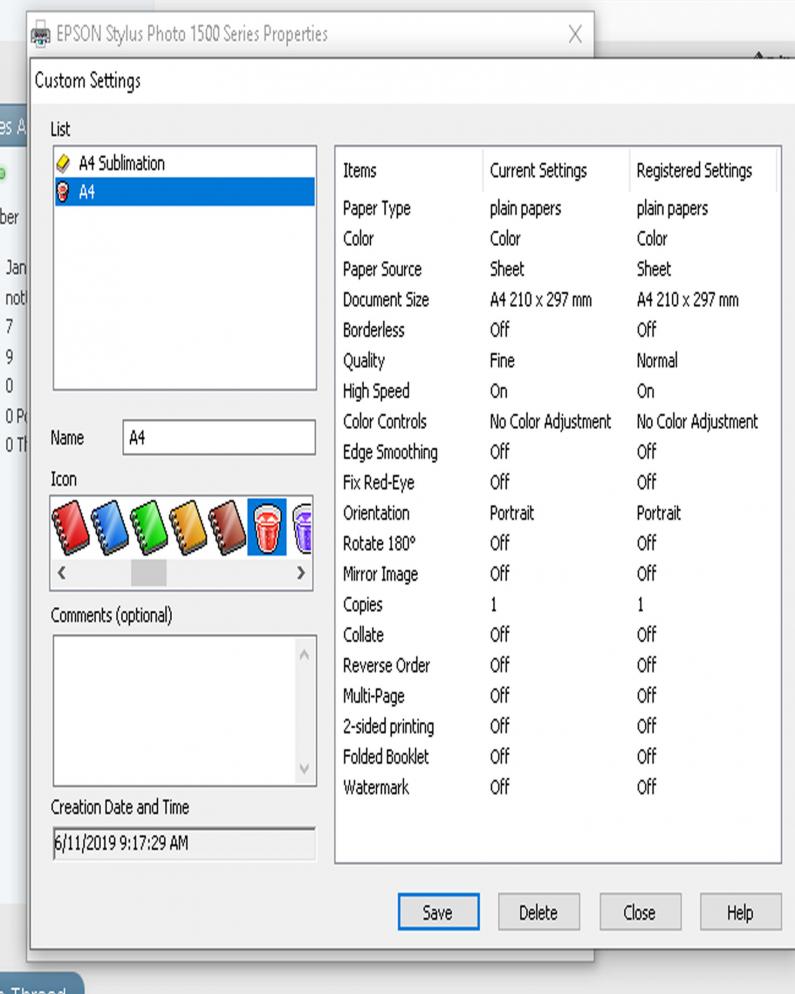This screenshot has height=994, width=795.
Task: Click the 2-sided printing row label
Action: (x=389, y=726)
